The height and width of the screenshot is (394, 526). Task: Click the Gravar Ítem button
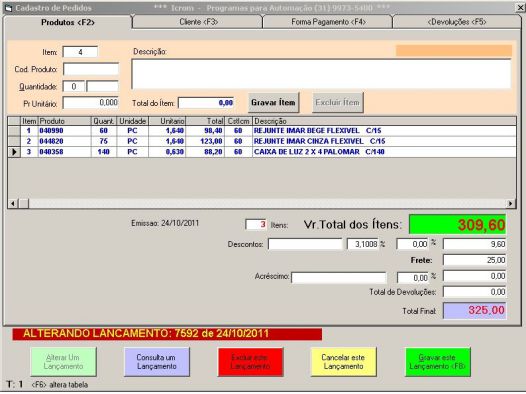click(273, 103)
